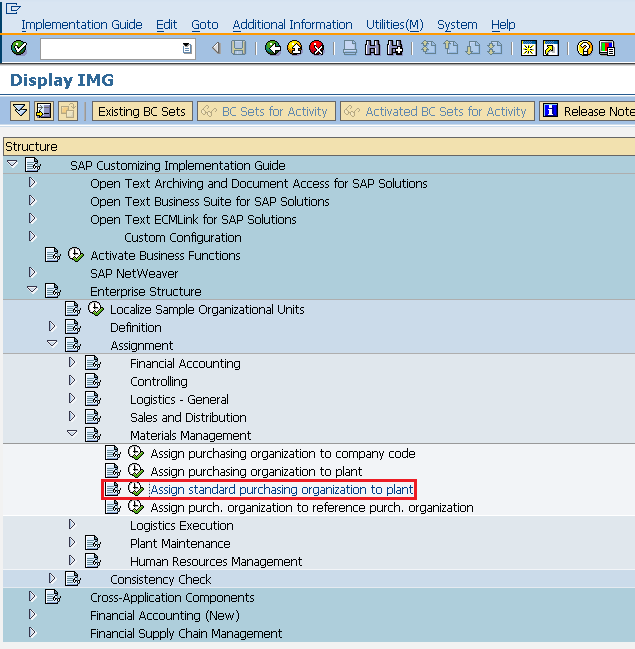
Task: Click the Find binoculars icon
Action: click(372, 48)
